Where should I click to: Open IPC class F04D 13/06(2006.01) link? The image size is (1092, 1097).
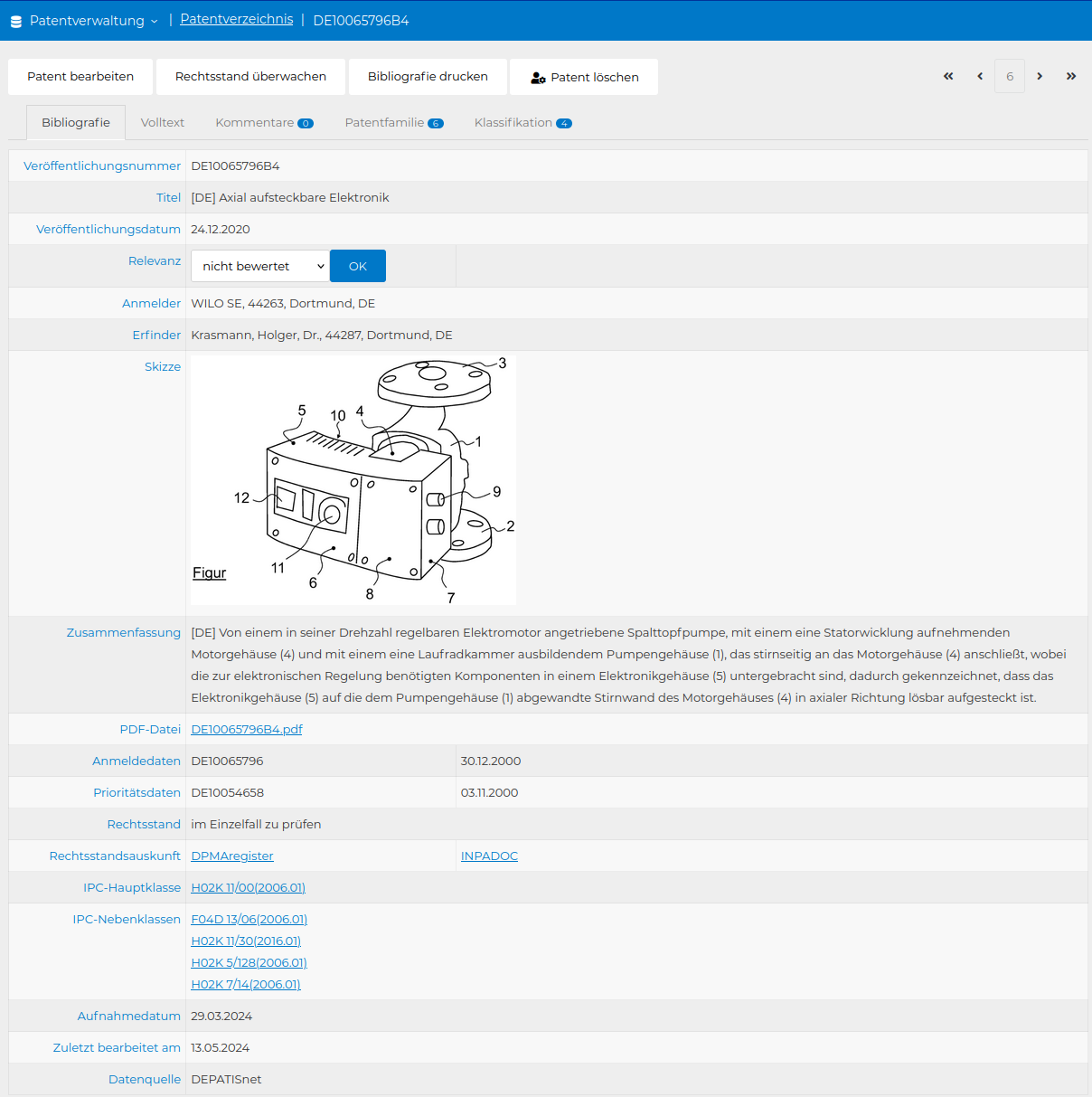pyautogui.click(x=249, y=919)
